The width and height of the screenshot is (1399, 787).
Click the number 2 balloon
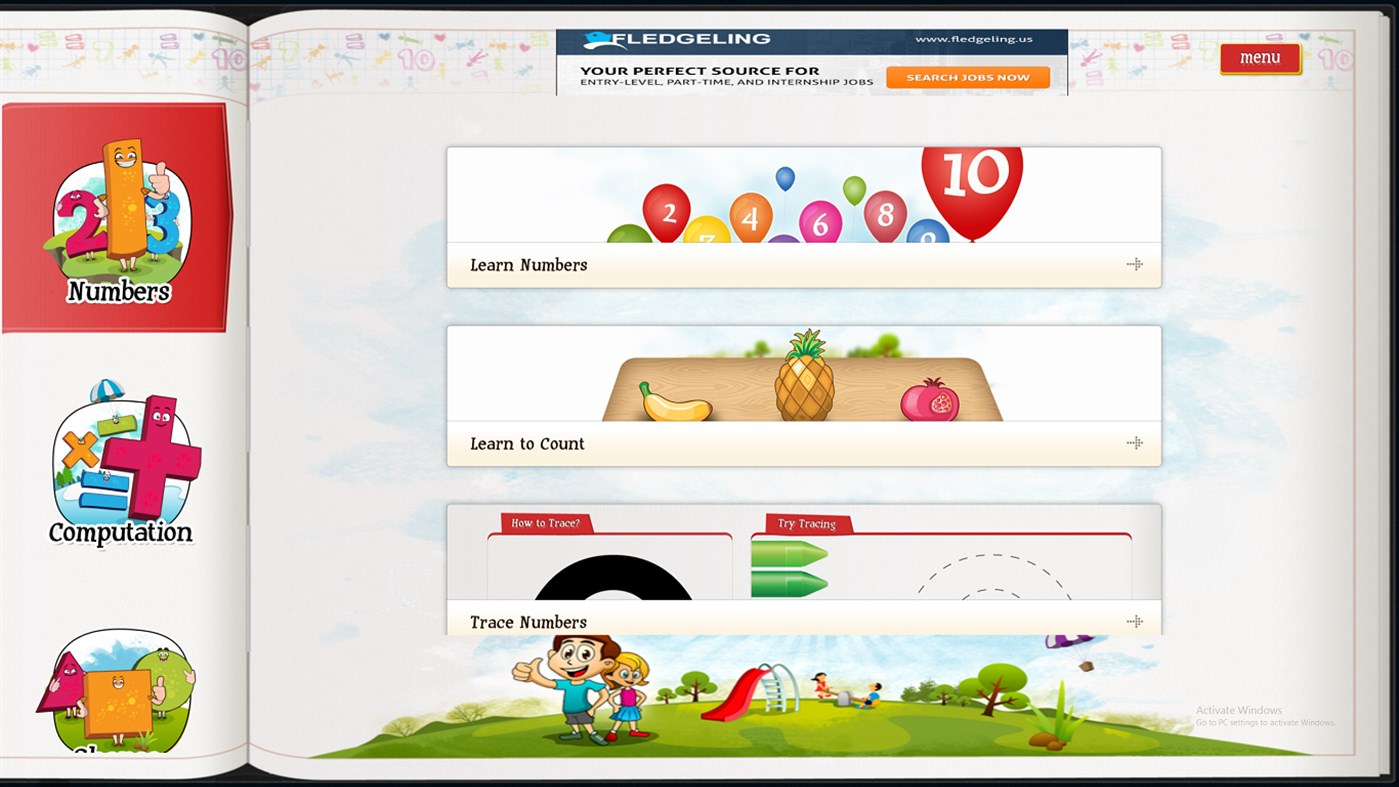tap(669, 211)
